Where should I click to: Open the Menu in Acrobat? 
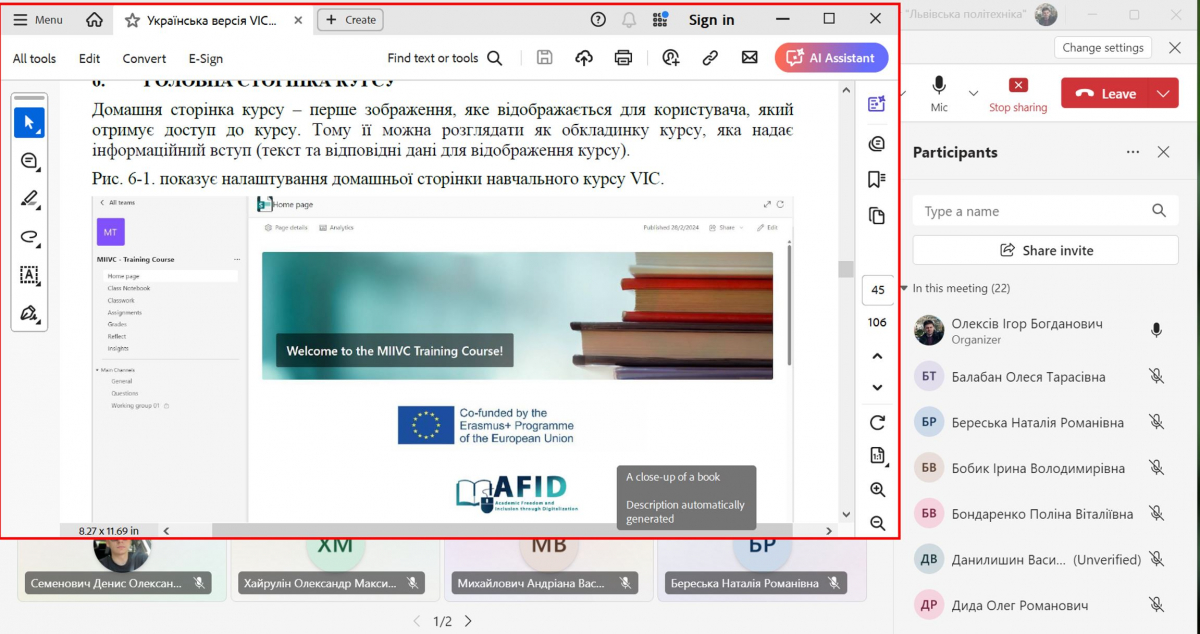click(x=37, y=19)
